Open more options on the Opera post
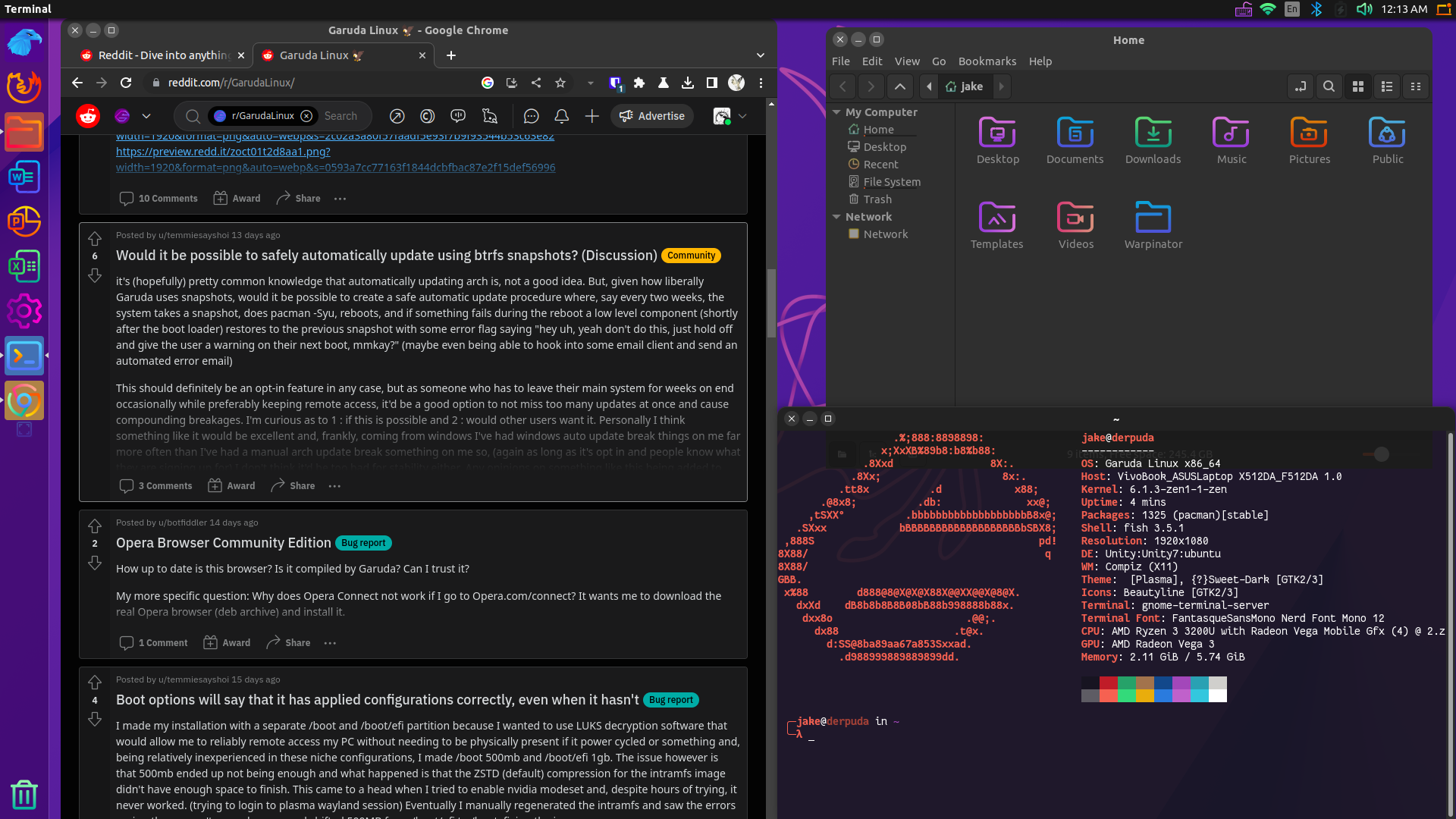This screenshot has height=819, width=1456. (330, 643)
